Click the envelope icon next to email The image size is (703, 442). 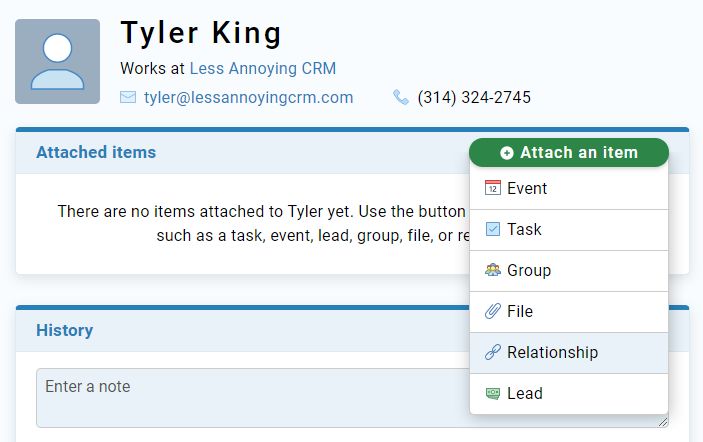(128, 97)
